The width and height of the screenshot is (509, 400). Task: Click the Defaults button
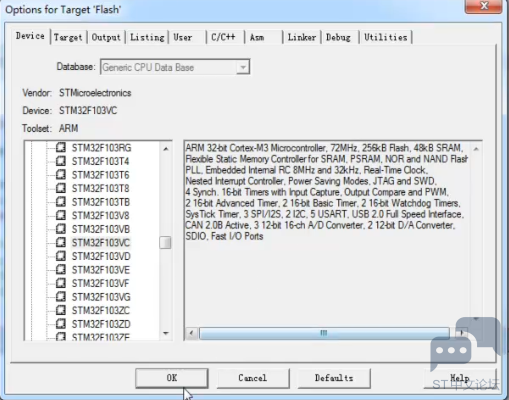click(x=334, y=378)
